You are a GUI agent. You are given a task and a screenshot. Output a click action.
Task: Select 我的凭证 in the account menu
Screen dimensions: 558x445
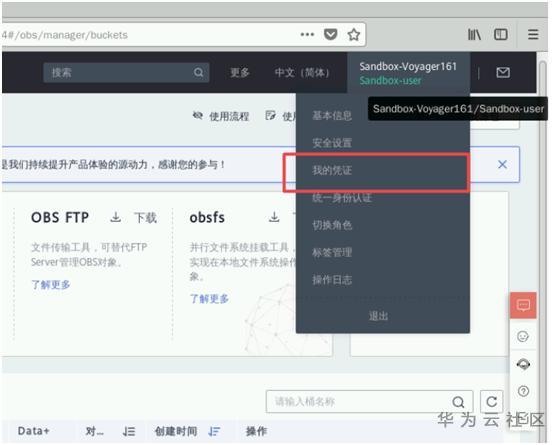[x=332, y=170]
